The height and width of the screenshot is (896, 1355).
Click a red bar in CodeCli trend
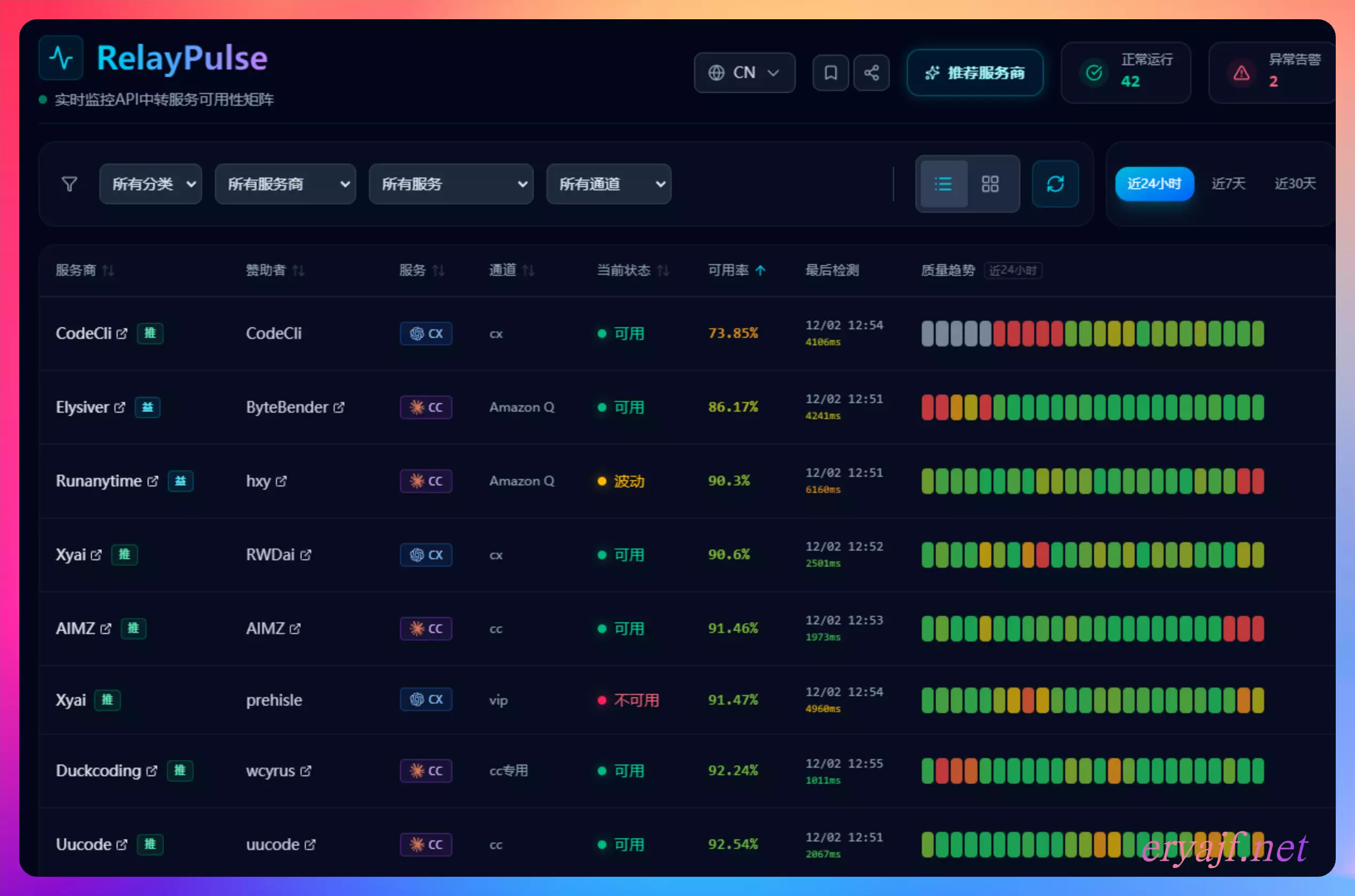click(x=1028, y=334)
